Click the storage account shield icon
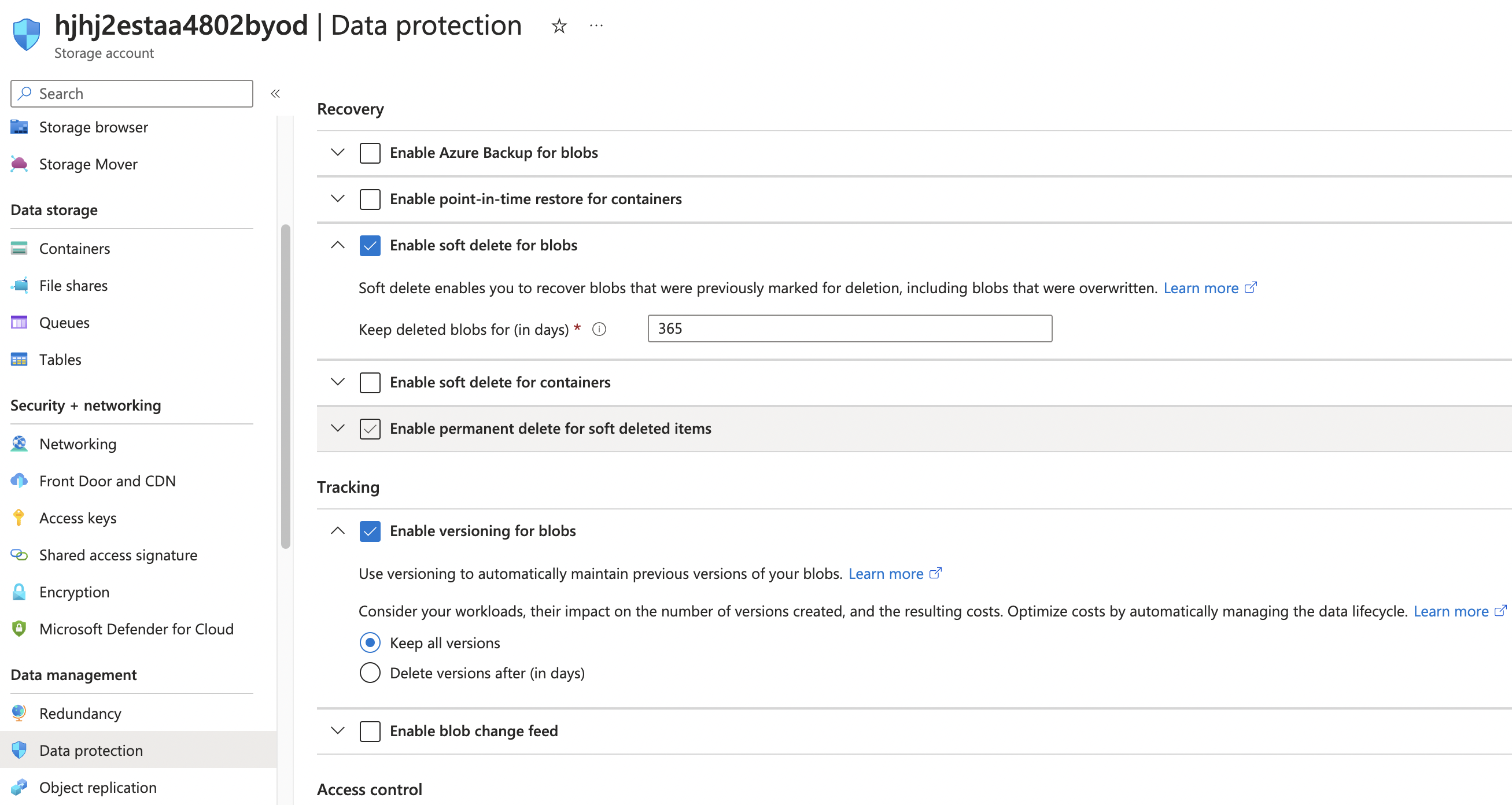 click(x=27, y=34)
